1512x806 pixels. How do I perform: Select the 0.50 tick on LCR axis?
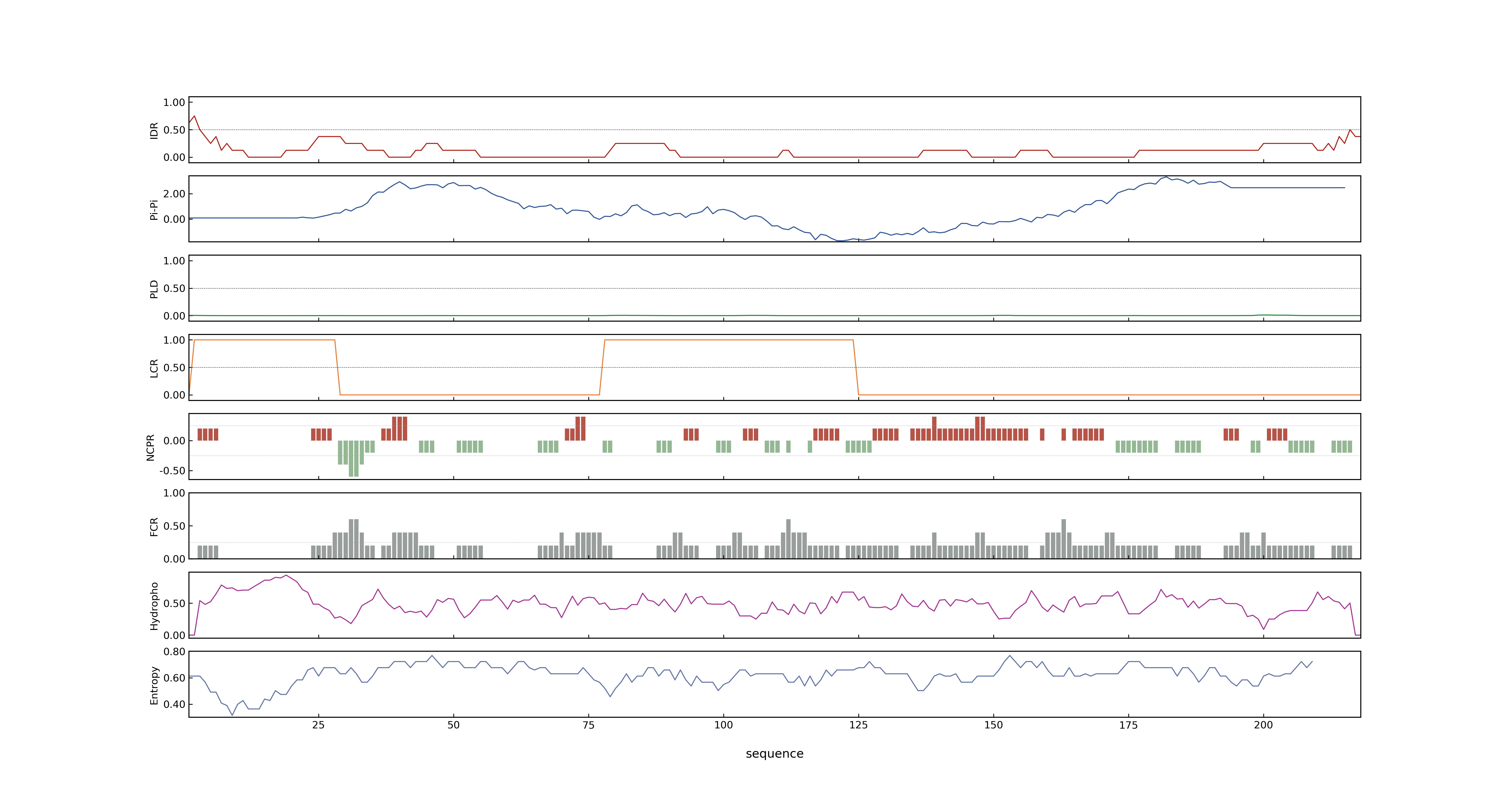coord(174,368)
